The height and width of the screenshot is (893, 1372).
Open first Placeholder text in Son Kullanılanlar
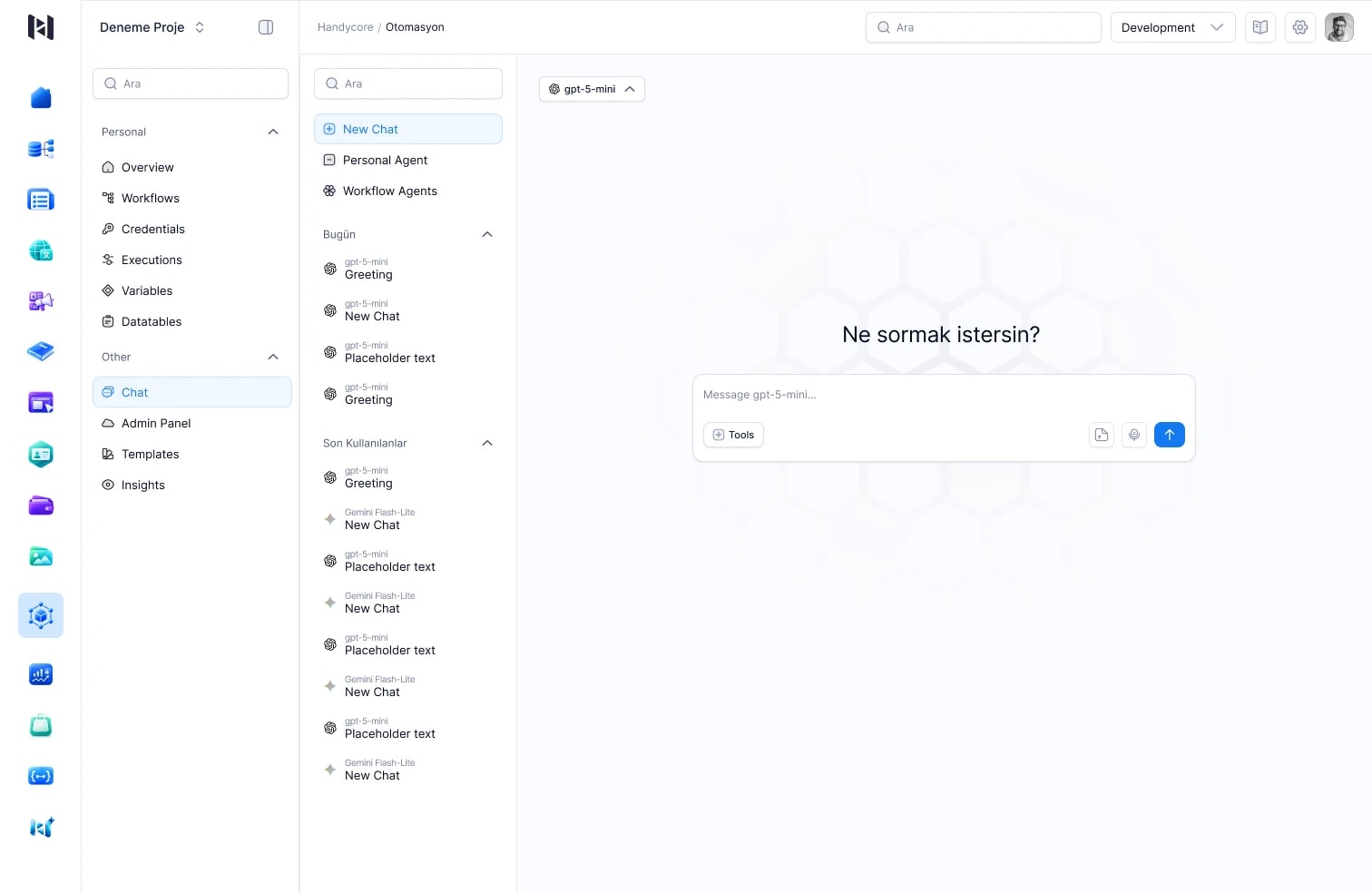click(408, 561)
